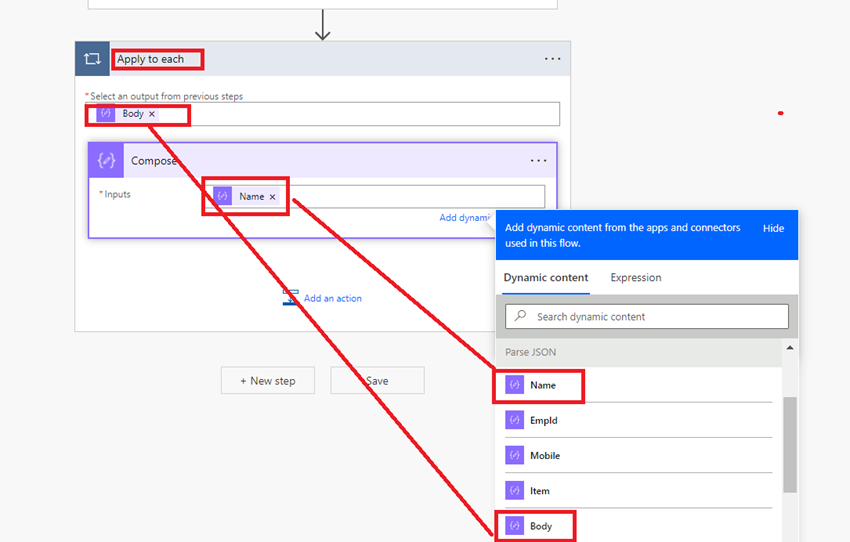
Task: Click the Save button
Action: [377, 380]
